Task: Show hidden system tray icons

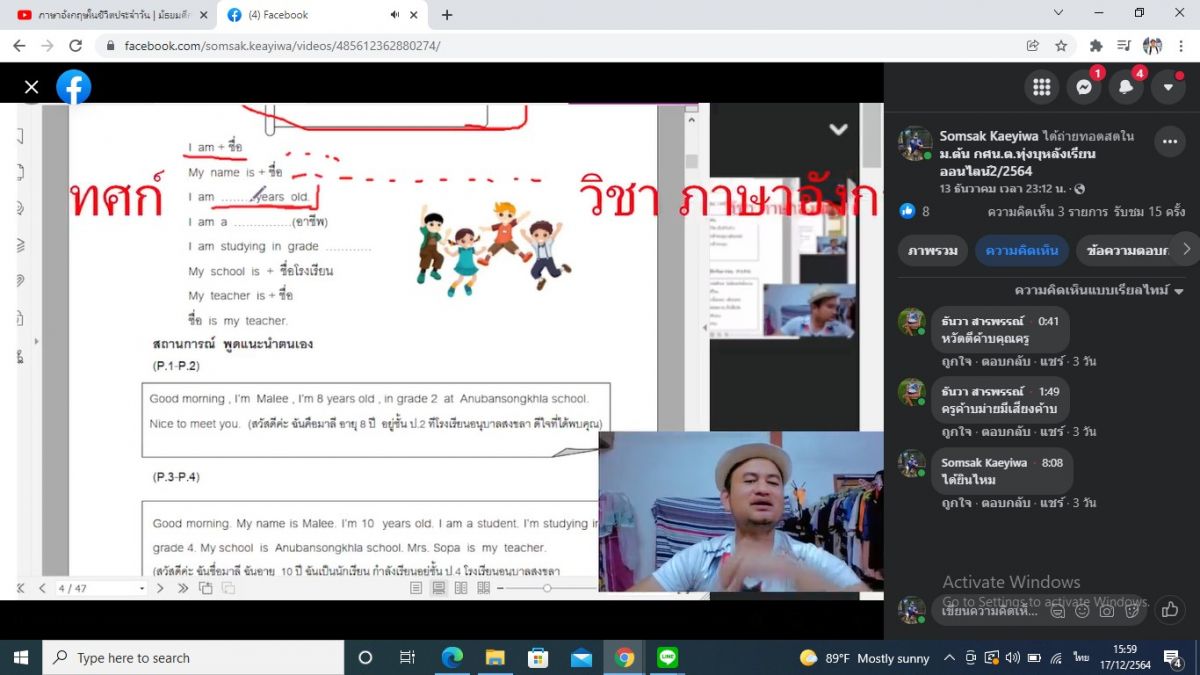Action: coord(949,658)
